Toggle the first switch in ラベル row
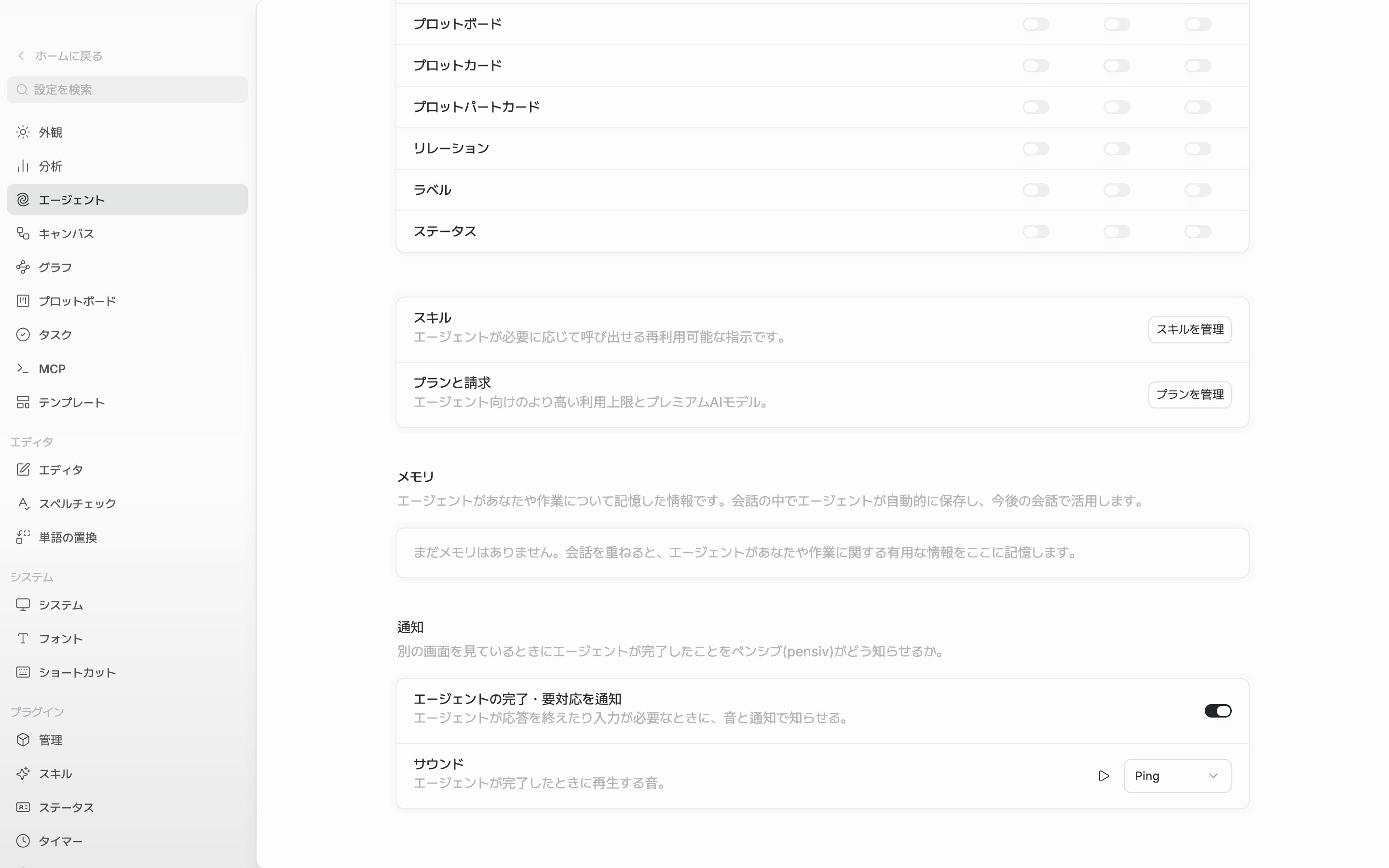The image size is (1389, 868). pyautogui.click(x=1036, y=190)
